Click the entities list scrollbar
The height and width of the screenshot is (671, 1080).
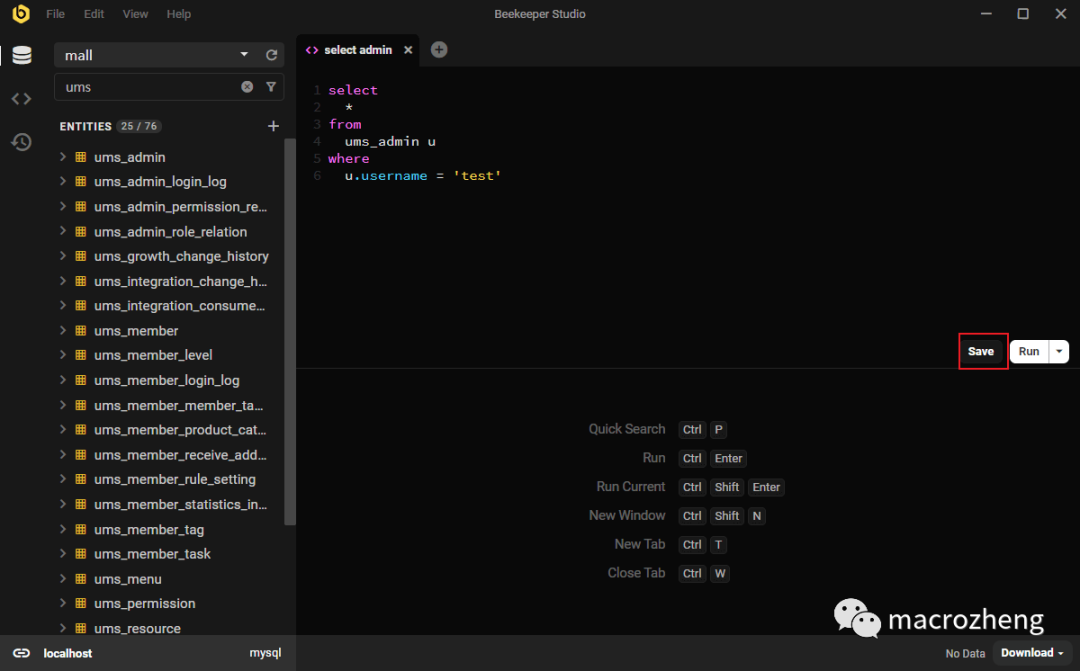[290, 331]
